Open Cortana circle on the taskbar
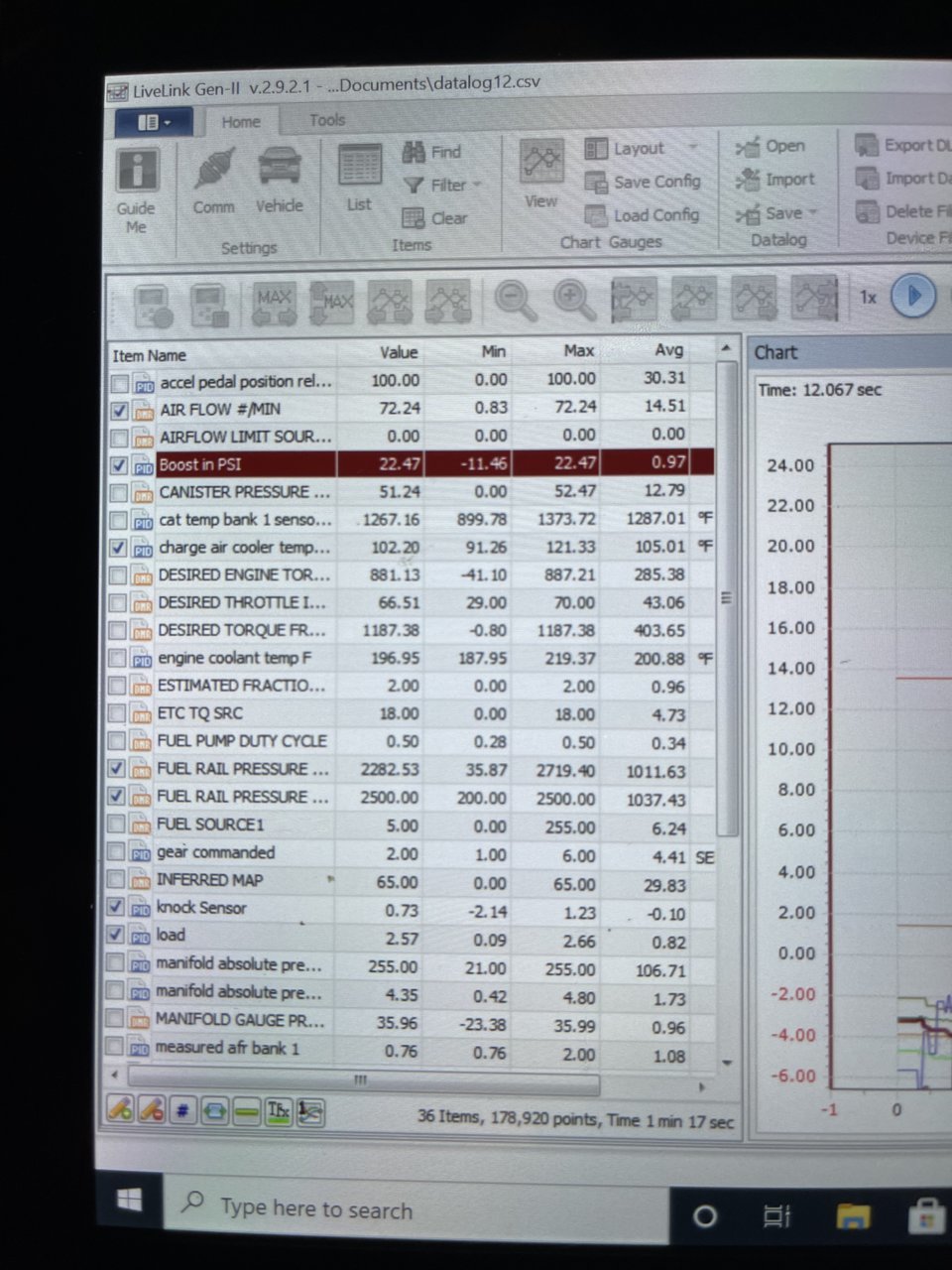Viewport: 952px width, 1270px height. coord(705,1215)
